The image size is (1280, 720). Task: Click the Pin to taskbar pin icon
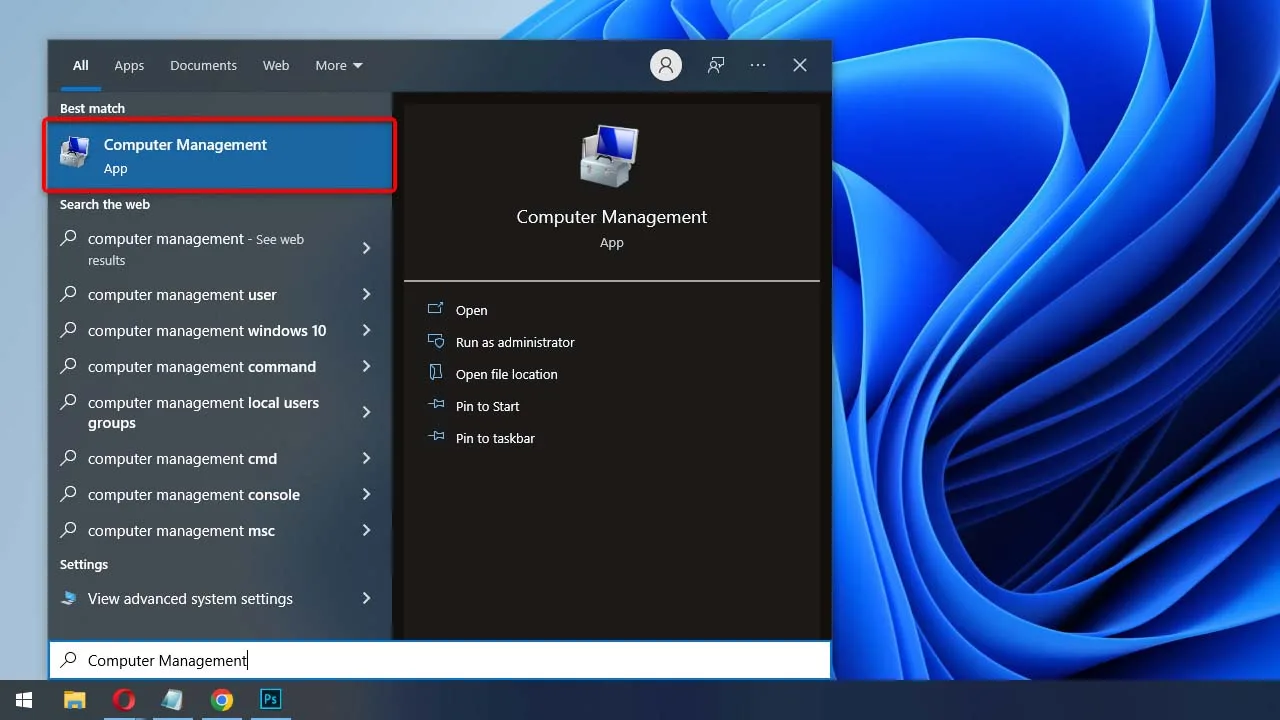point(435,437)
